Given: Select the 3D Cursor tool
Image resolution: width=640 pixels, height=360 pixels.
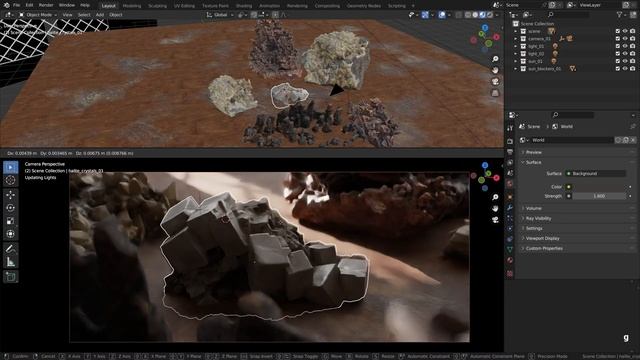Looking at the screenshot, I should pyautogui.click(x=11, y=180).
